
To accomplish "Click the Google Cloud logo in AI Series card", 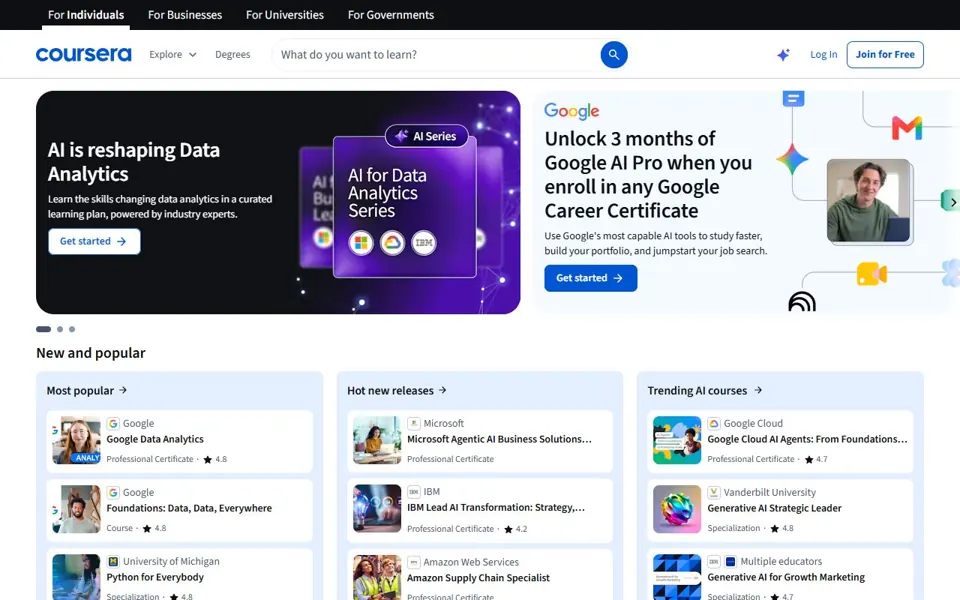I will [x=392, y=243].
